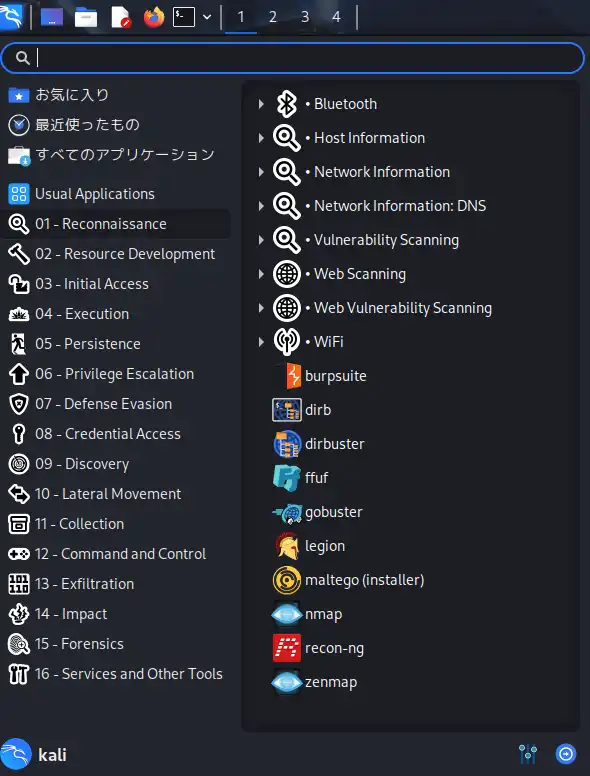590x776 pixels.
Task: Click the Web Scanning globe icon
Action: point(287,274)
